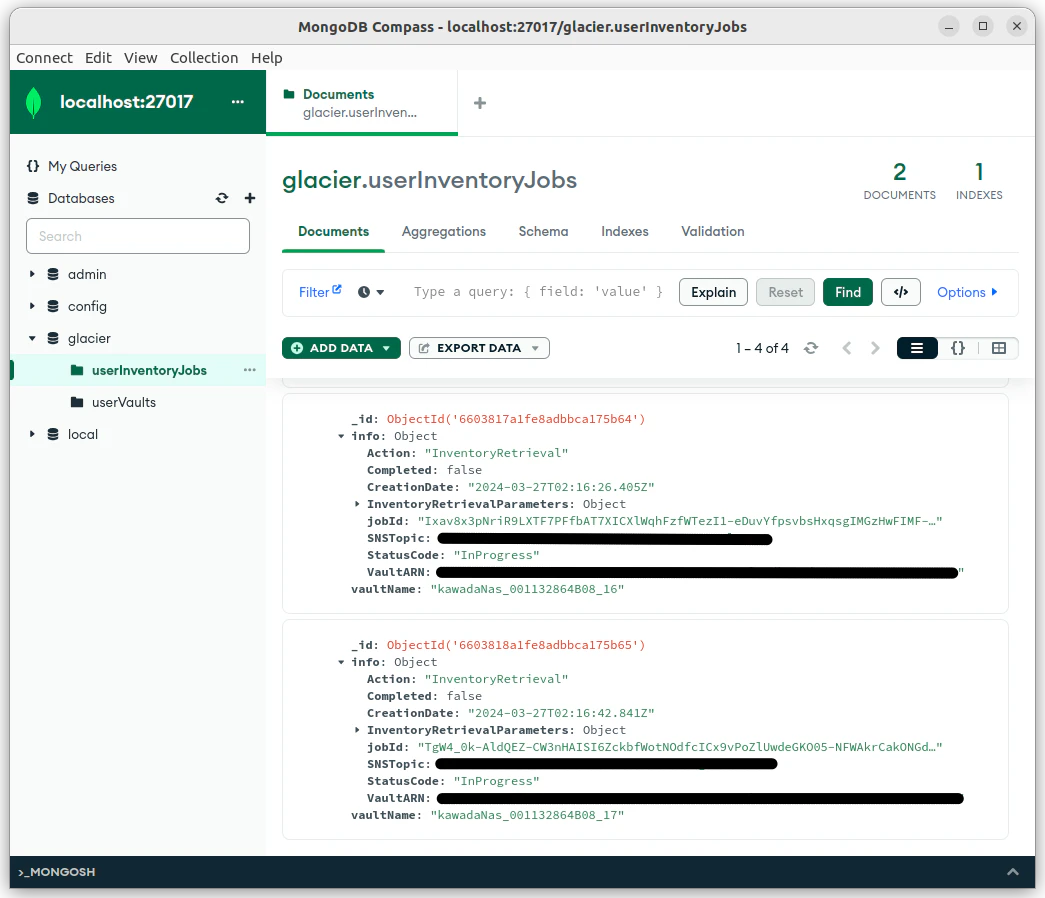Open the userVaults collection
This screenshot has width=1045, height=898.
point(123,402)
